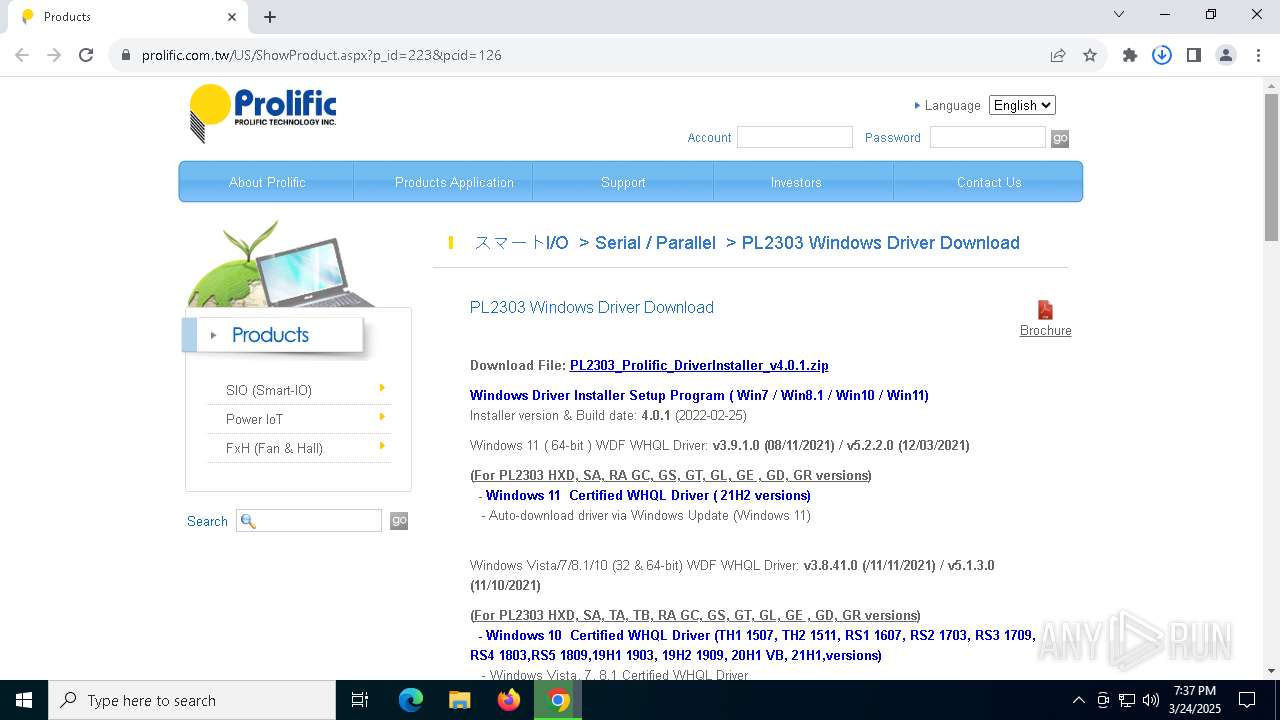Viewport: 1280px width, 720px height.
Task: Open the Chrome profile avatar
Action: pyautogui.click(x=1226, y=55)
